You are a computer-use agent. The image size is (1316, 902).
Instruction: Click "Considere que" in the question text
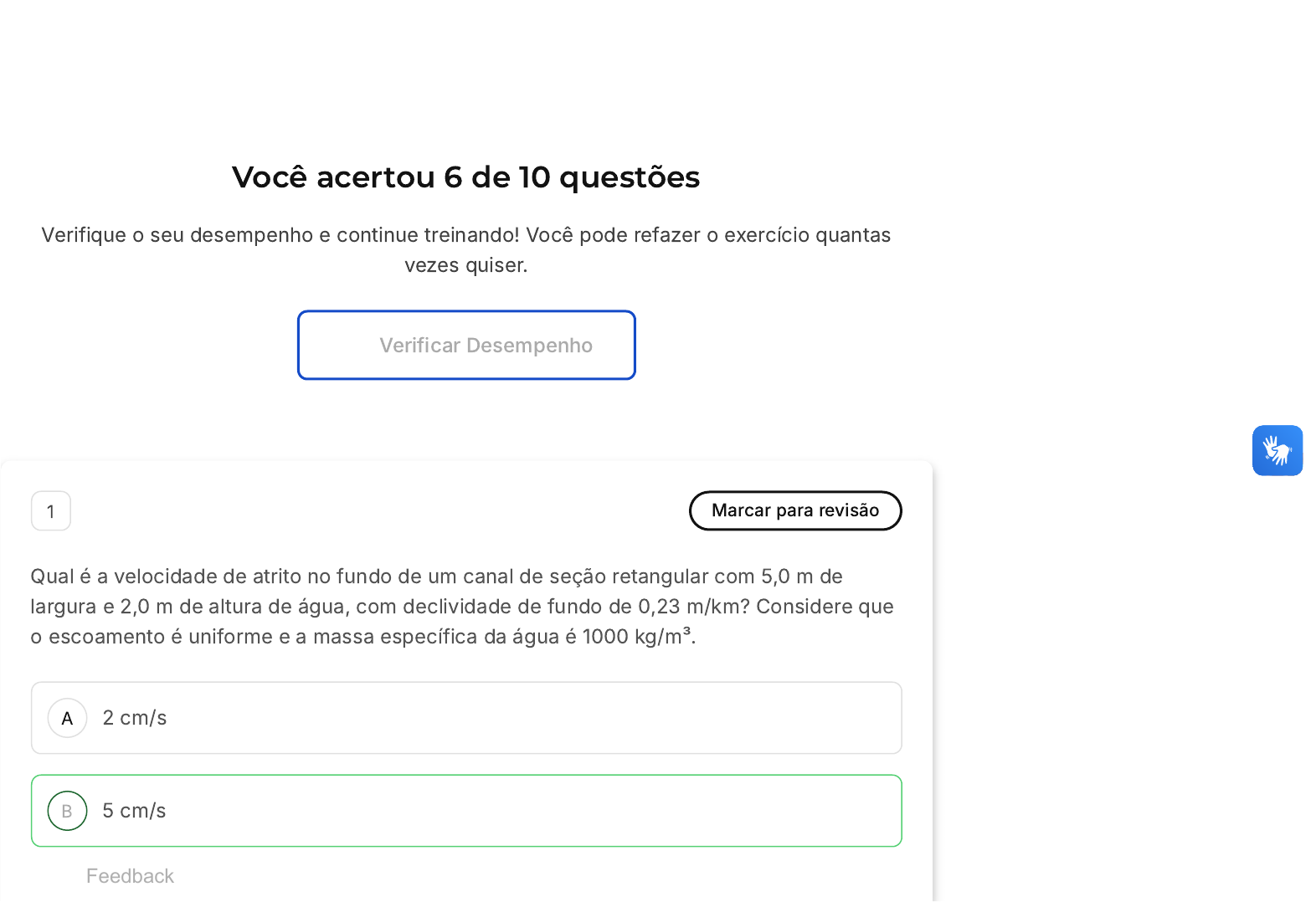click(x=825, y=607)
